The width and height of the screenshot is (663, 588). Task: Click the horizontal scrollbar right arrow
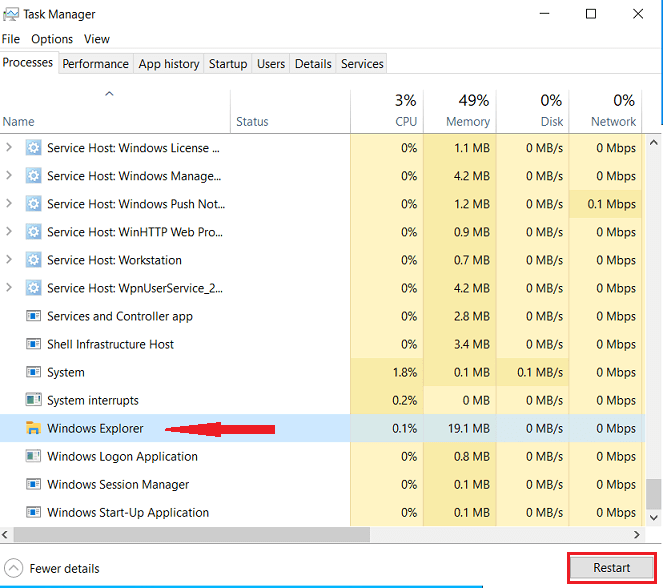coord(637,534)
